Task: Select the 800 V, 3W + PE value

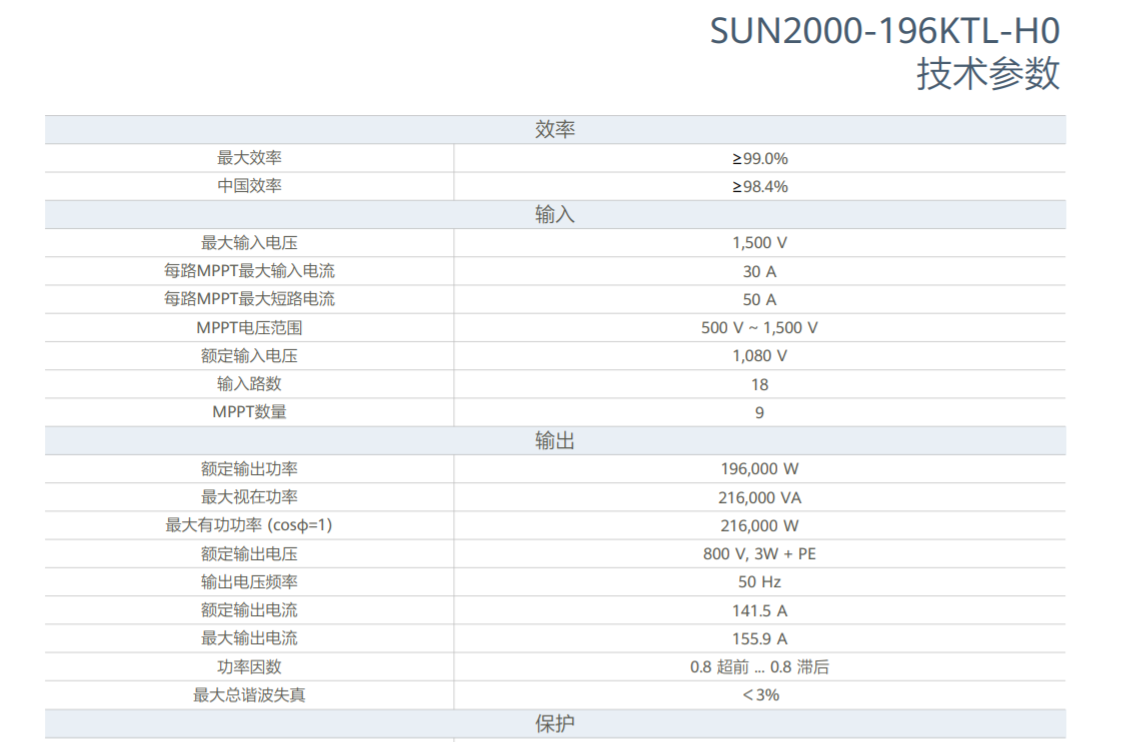Action: tap(759, 554)
